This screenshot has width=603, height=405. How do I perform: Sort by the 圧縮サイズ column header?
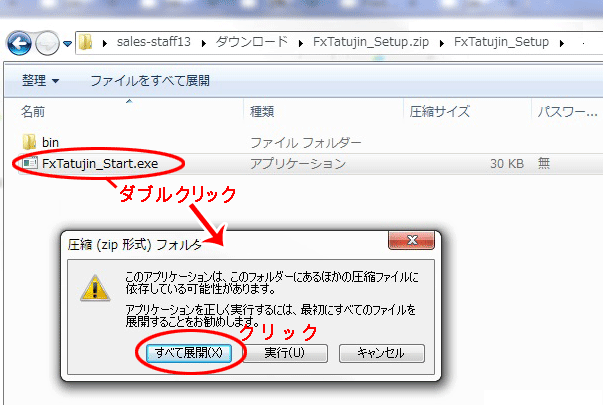(440, 112)
